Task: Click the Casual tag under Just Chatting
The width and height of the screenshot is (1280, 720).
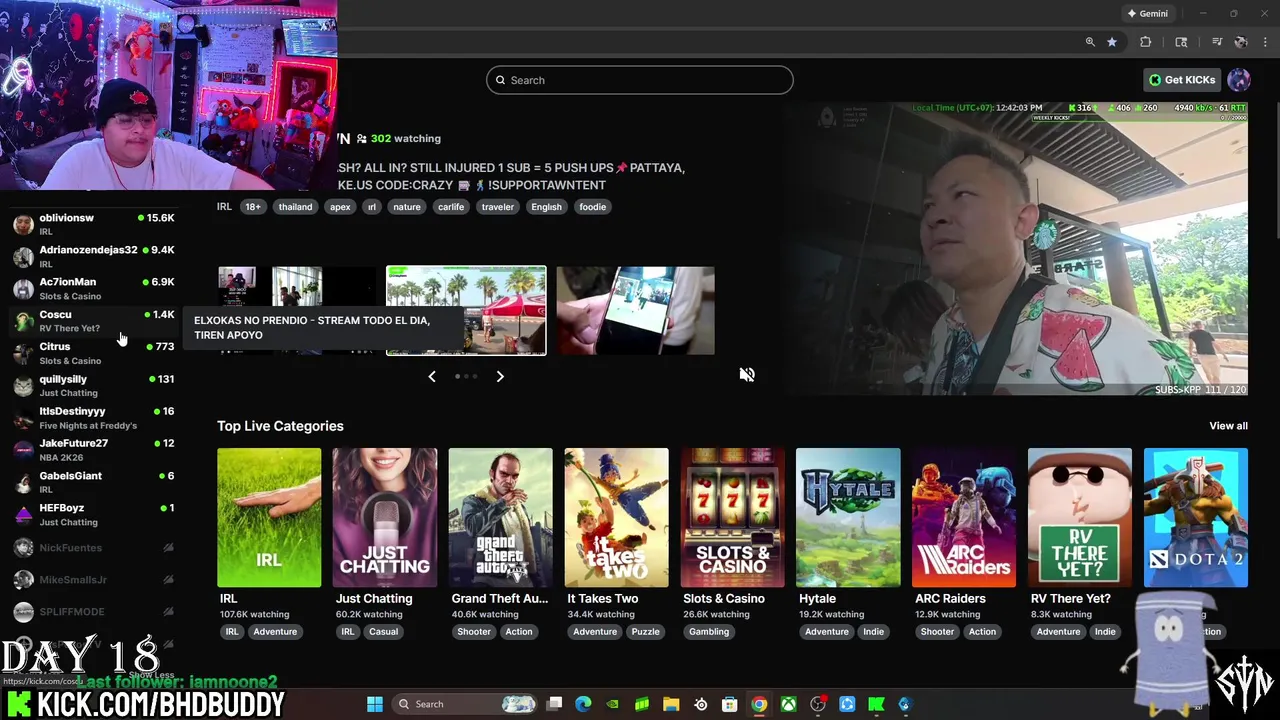Action: coord(383,632)
